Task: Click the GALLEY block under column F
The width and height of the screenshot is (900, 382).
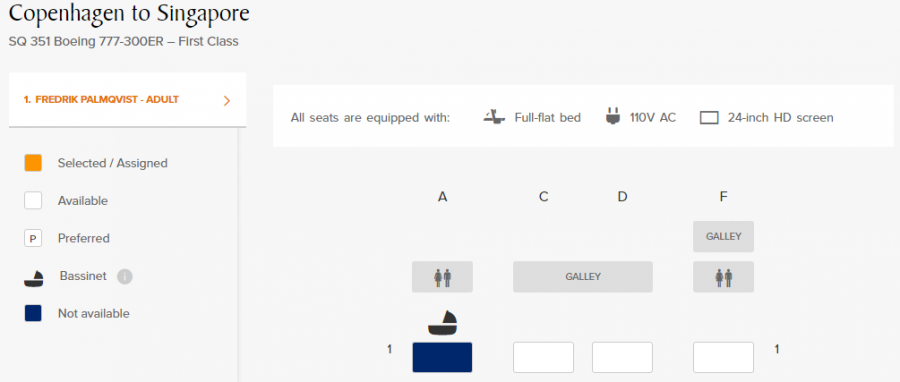Action: 723,236
